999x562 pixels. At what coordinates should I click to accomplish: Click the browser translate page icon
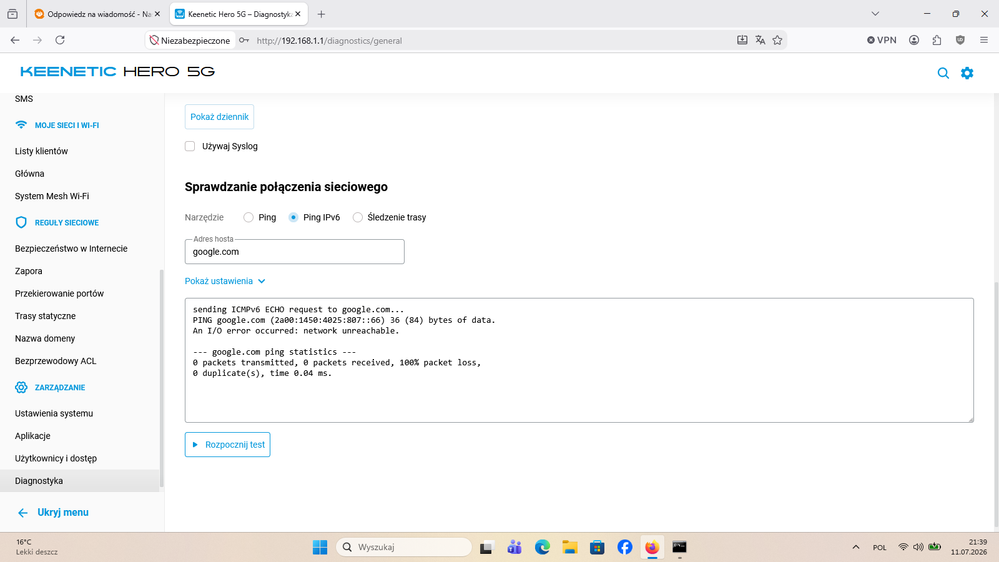(x=760, y=40)
